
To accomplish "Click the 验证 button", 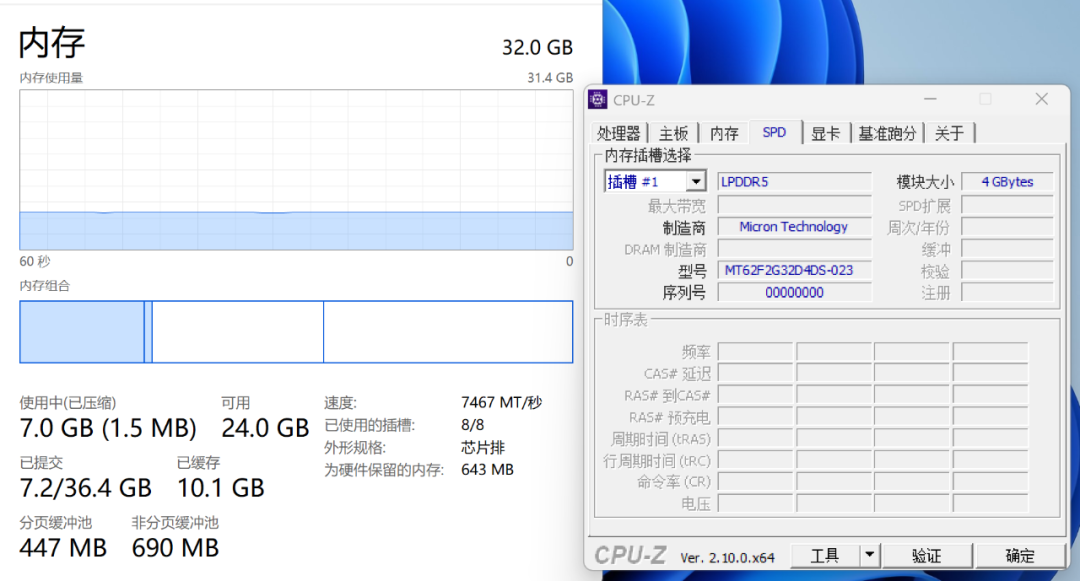I will click(x=926, y=556).
